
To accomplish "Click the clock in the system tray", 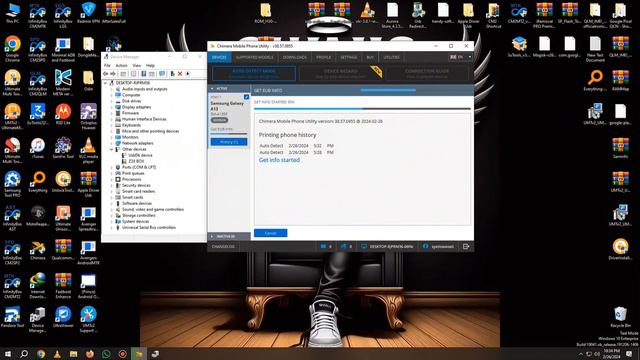I will pos(611,354).
